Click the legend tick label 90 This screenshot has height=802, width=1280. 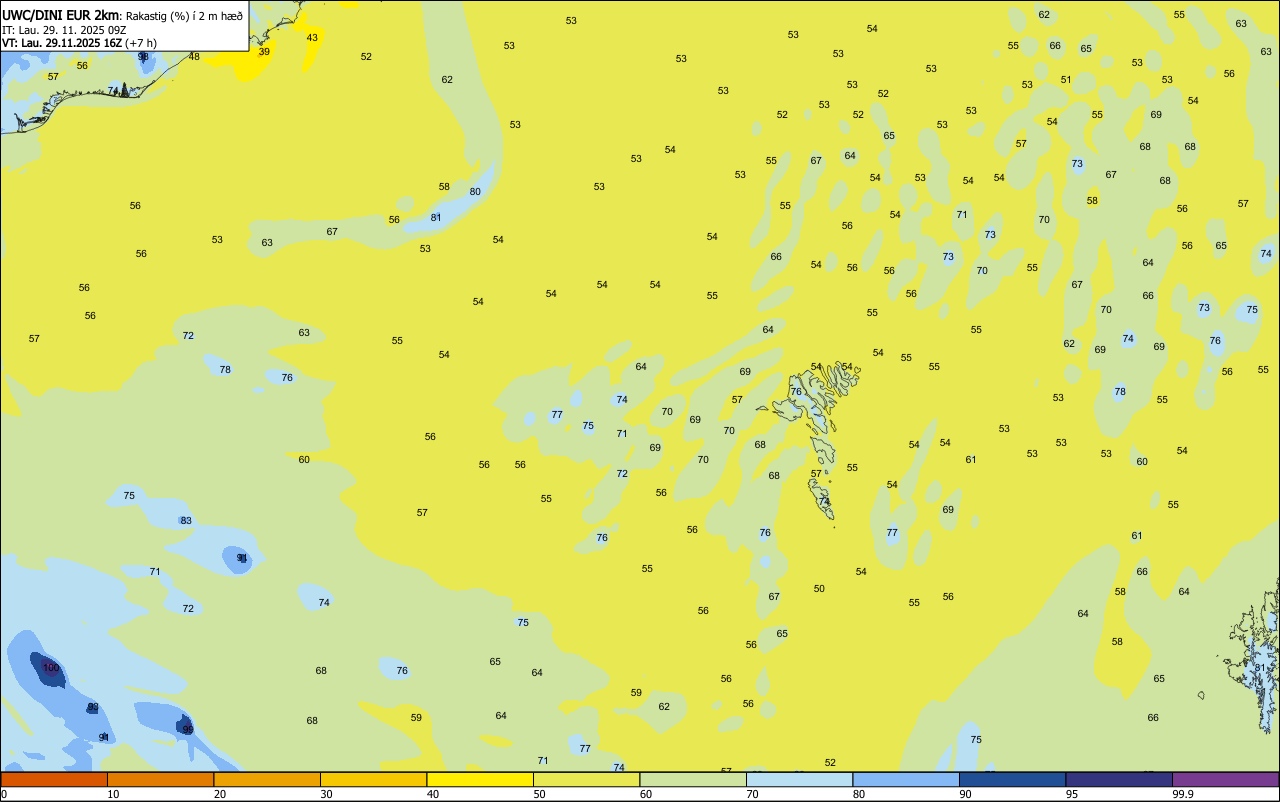[x=966, y=794]
